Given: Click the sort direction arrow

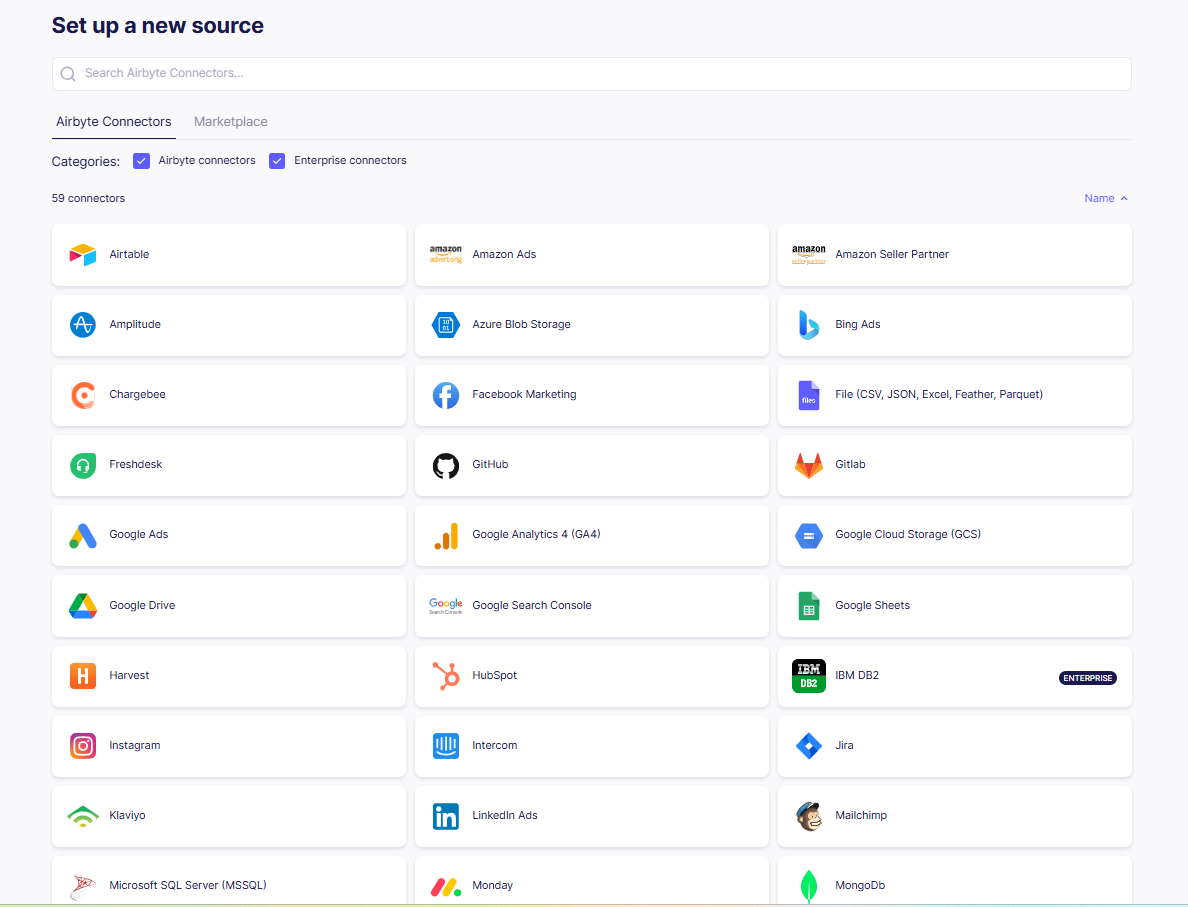Looking at the screenshot, I should coord(1124,198).
